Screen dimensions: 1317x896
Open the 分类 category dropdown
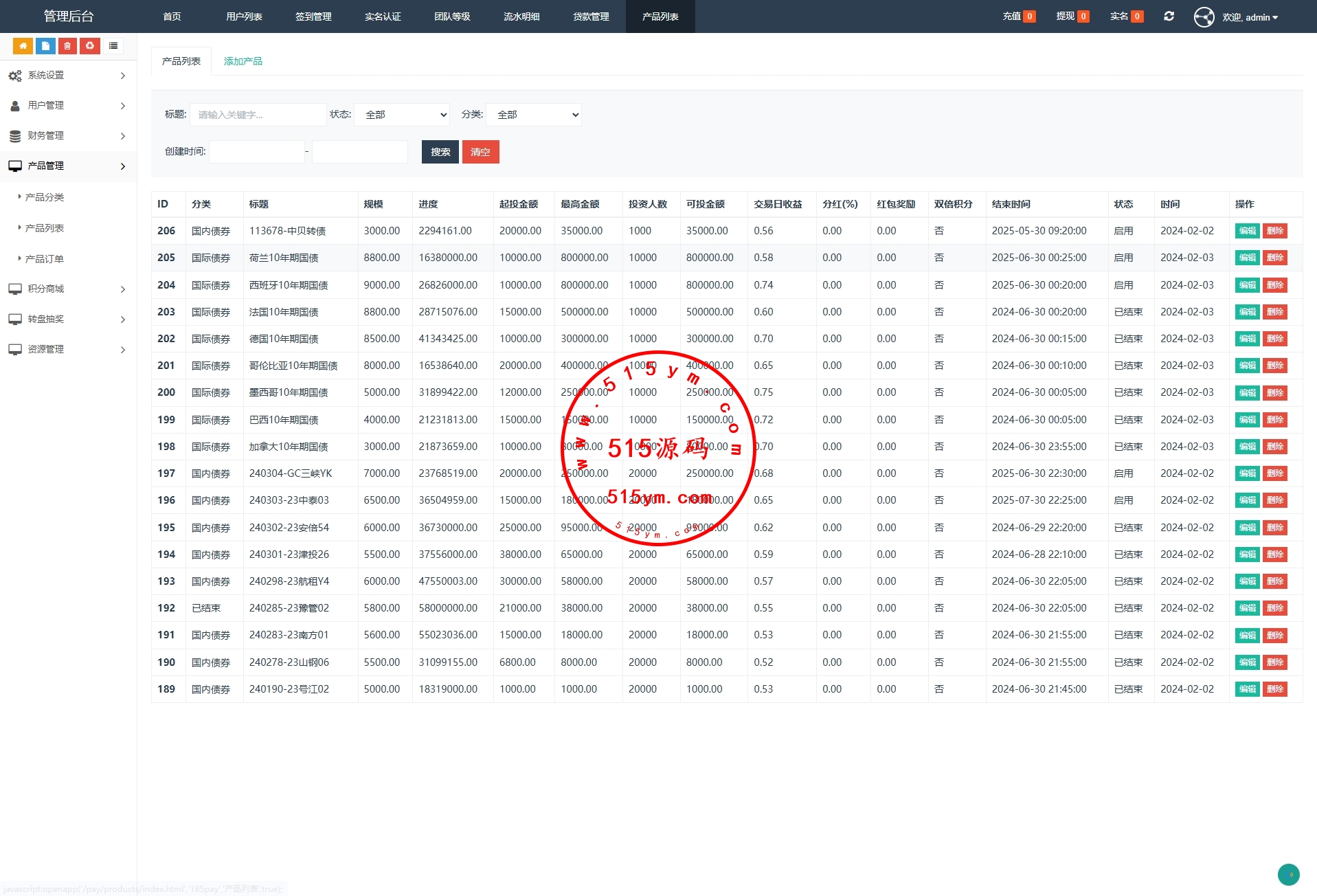(x=534, y=115)
